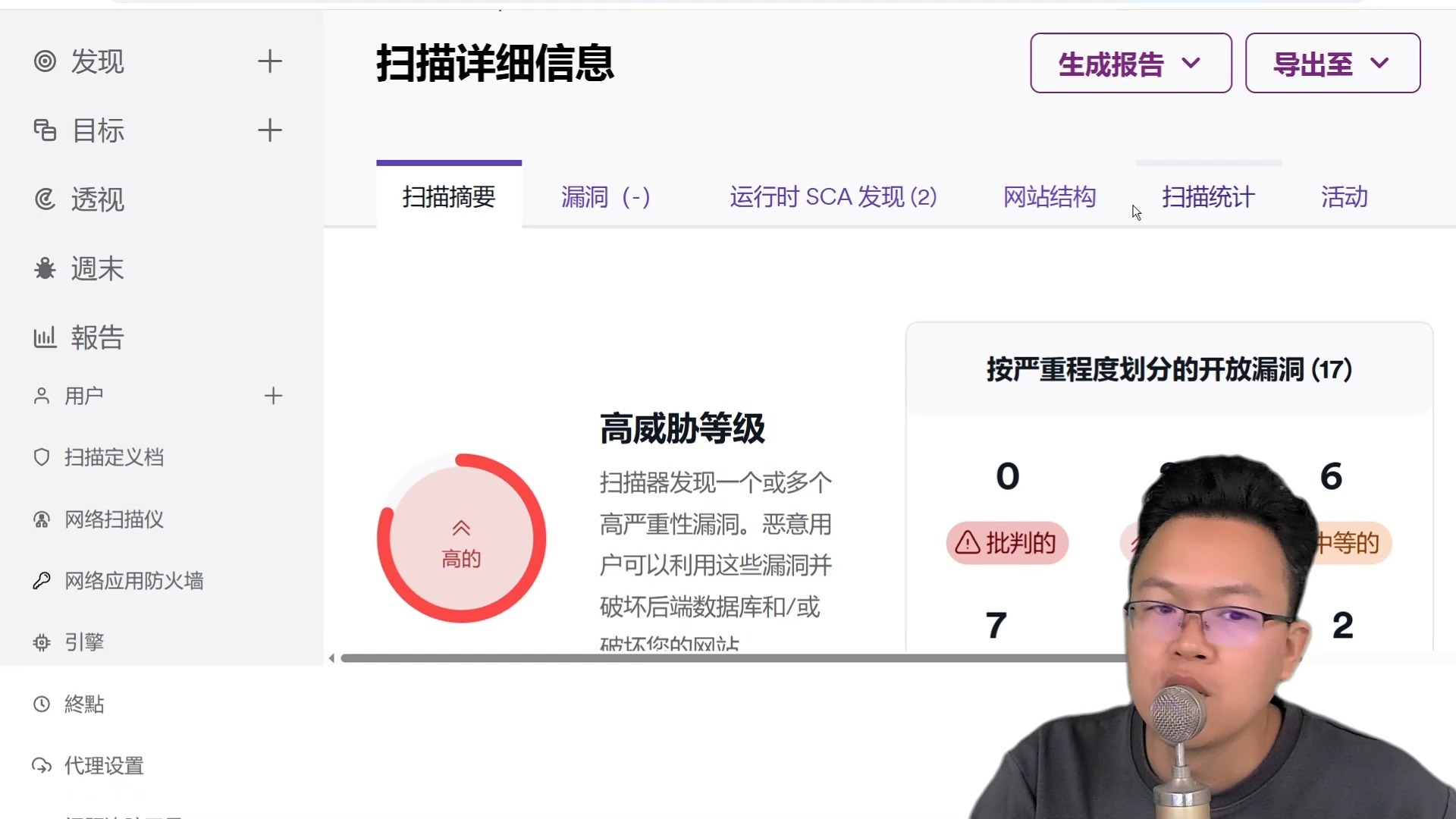Screen dimensions: 1456x819
Task: Click the red 高的 threat level gauge
Action: pos(461,538)
